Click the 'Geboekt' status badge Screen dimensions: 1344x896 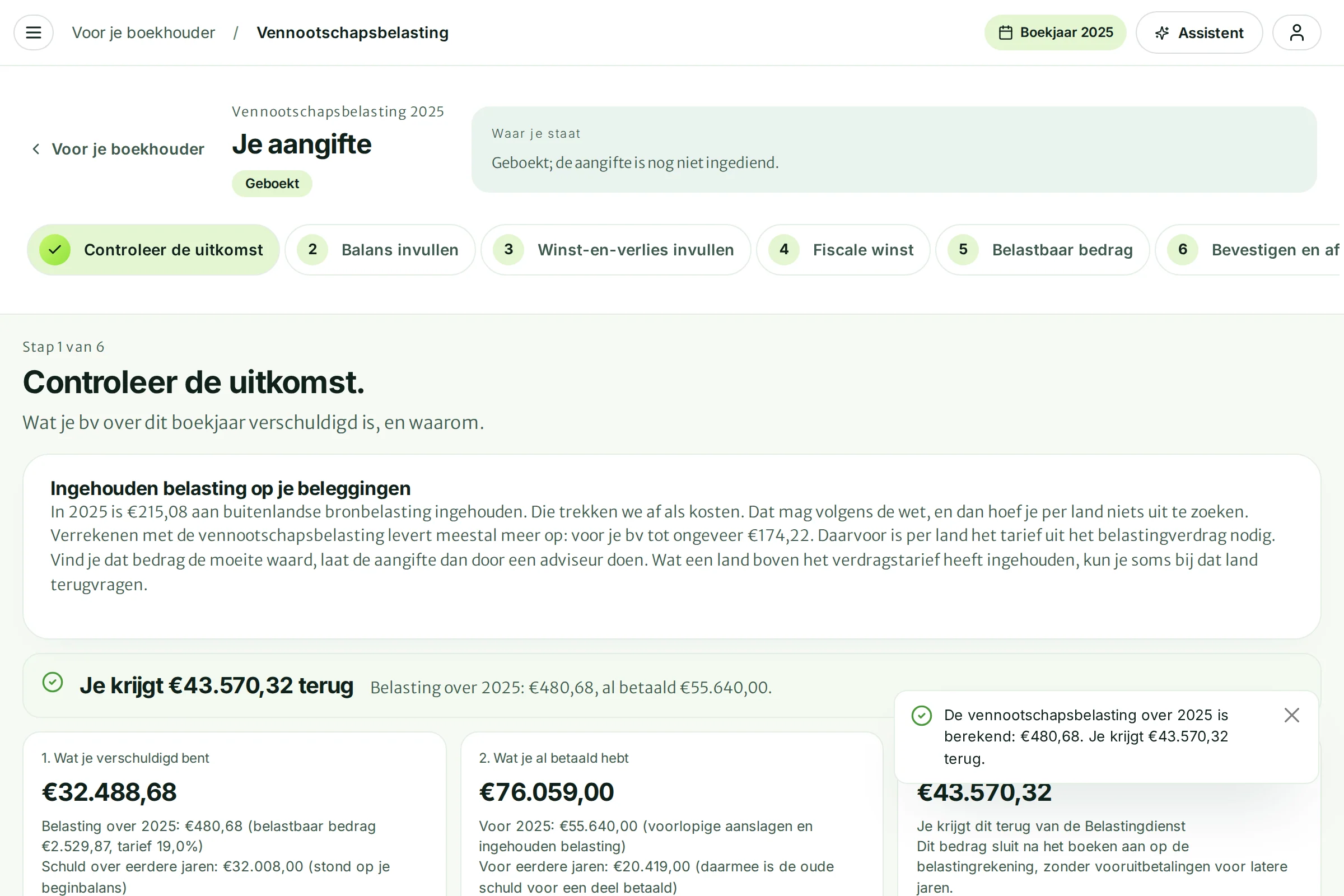point(272,184)
